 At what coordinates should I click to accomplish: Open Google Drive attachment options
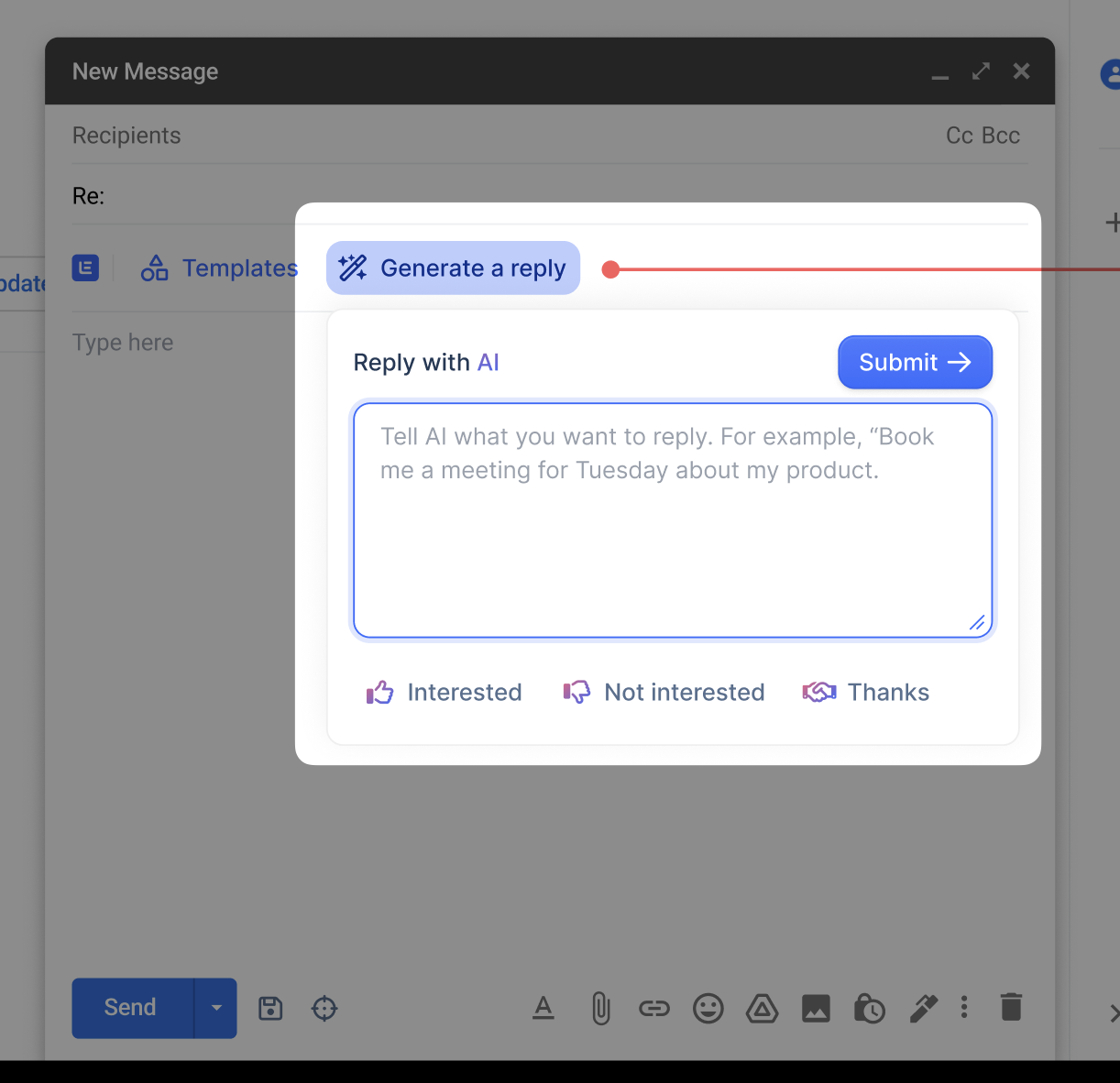click(763, 1008)
